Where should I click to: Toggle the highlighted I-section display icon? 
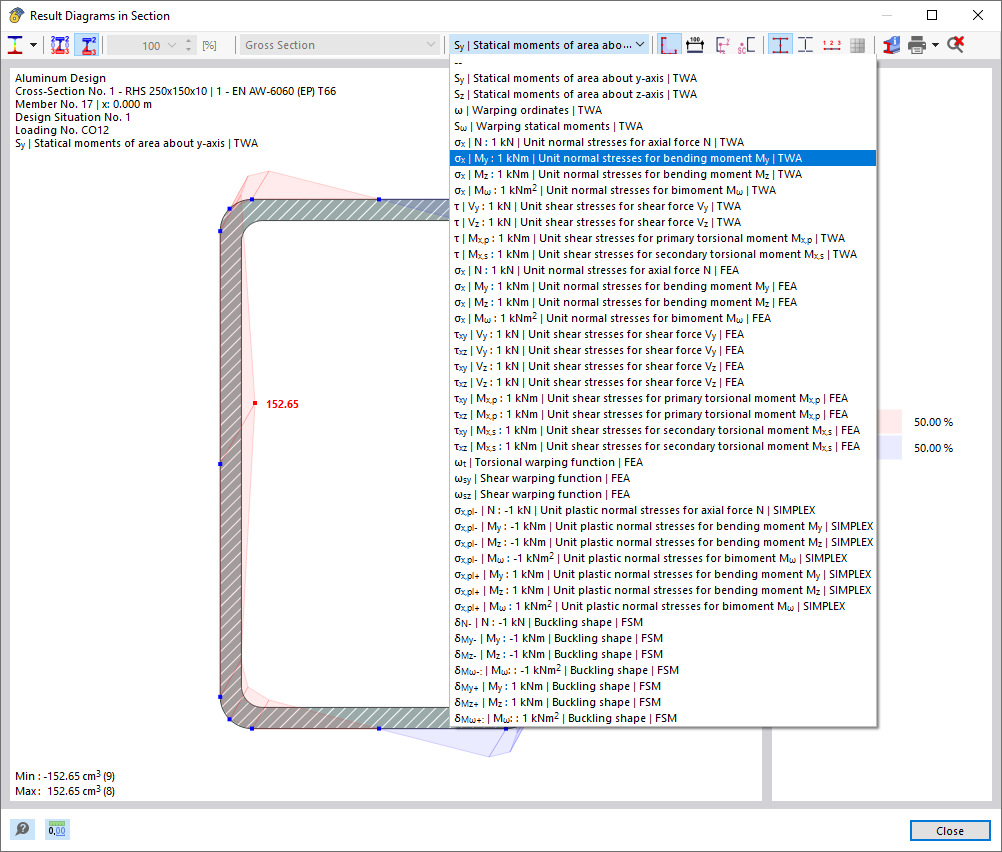click(x=780, y=45)
